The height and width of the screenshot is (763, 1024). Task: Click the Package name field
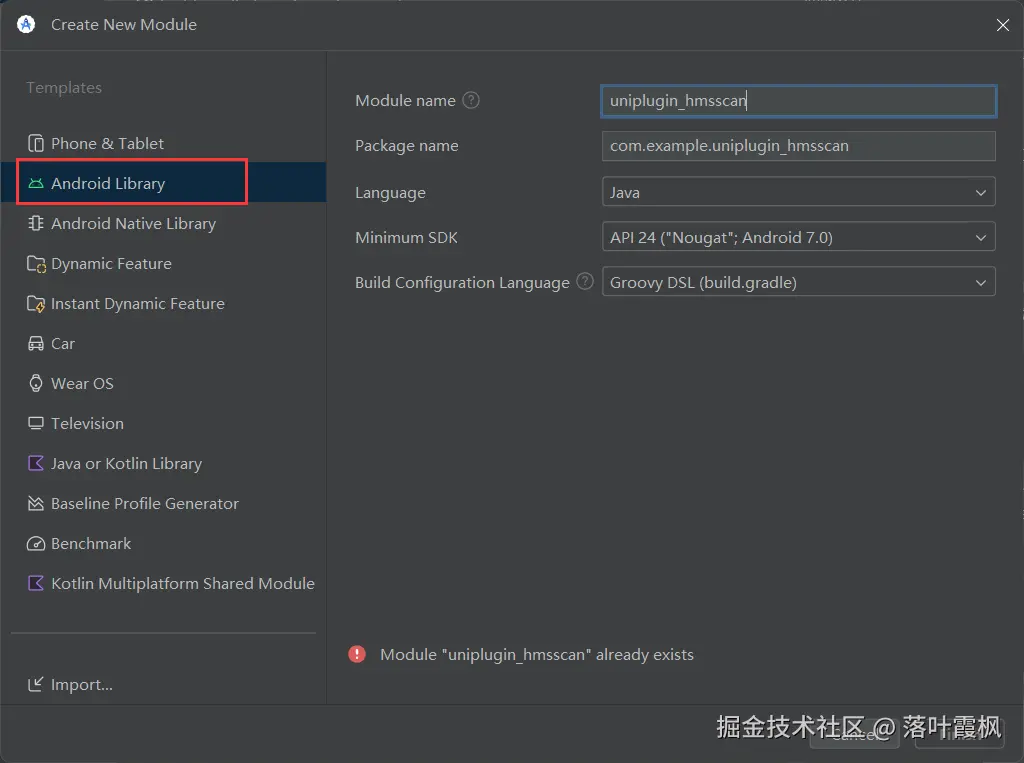798,146
